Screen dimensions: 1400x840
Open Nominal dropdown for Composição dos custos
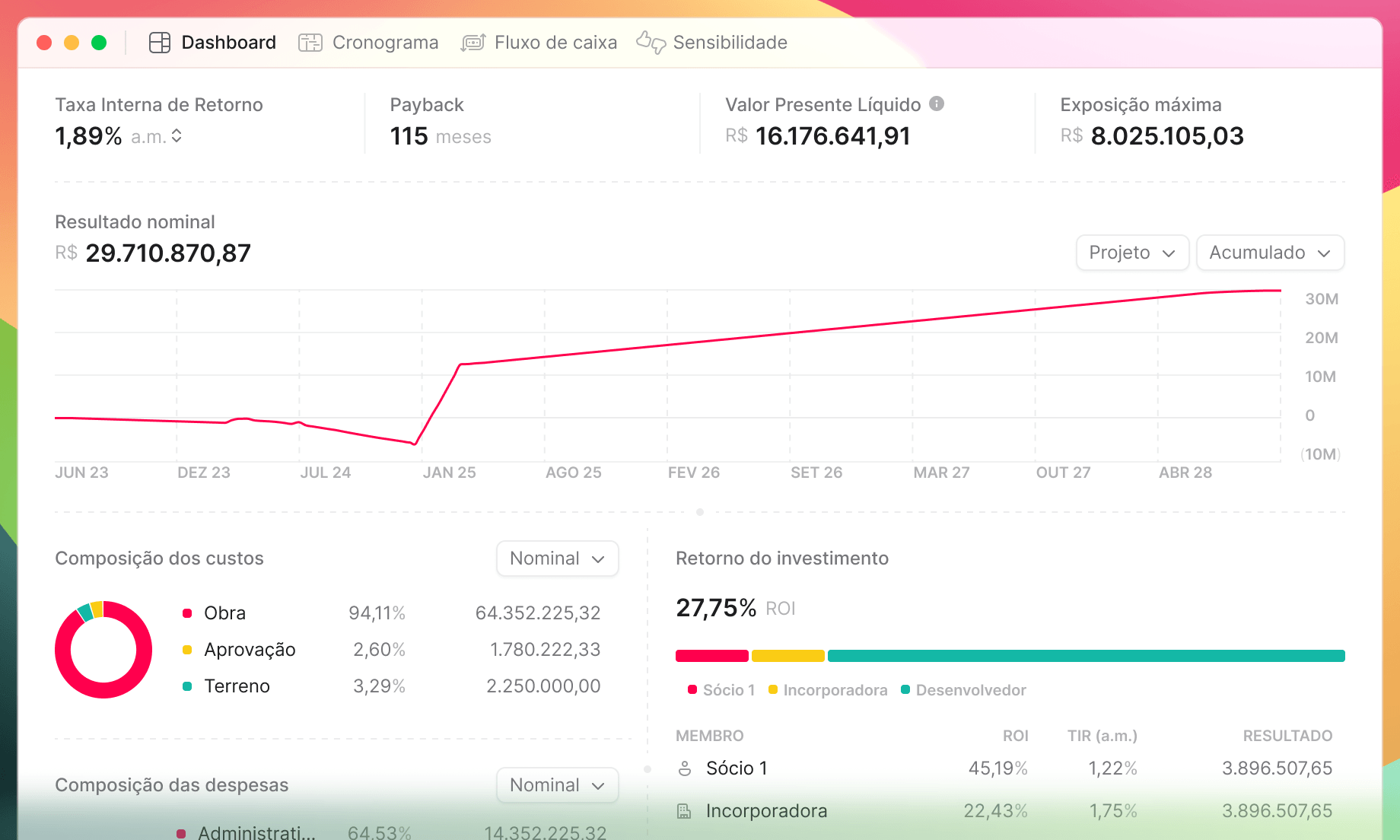pos(557,558)
